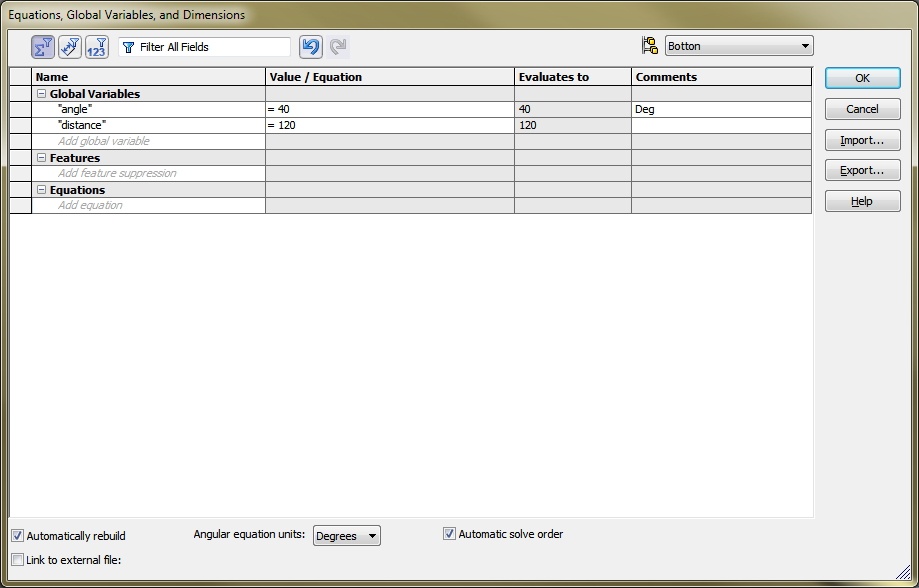This screenshot has width=919, height=588.
Task: Click the Features section label
Action: [74, 158]
